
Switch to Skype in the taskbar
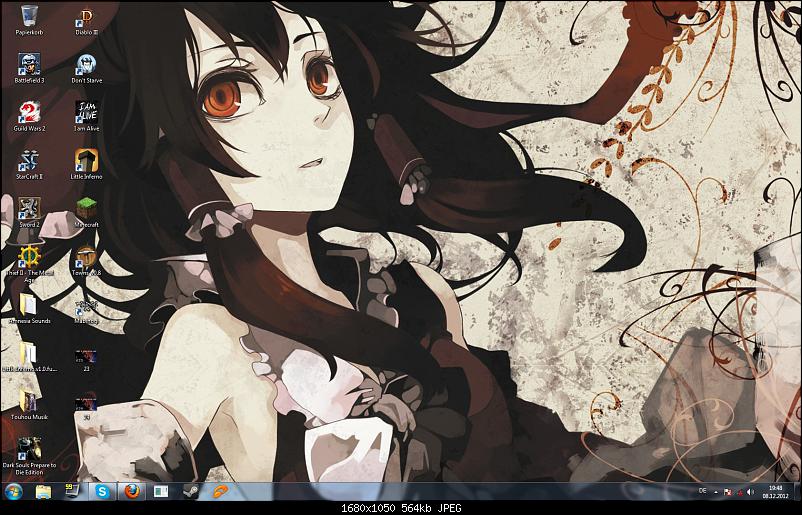point(102,492)
